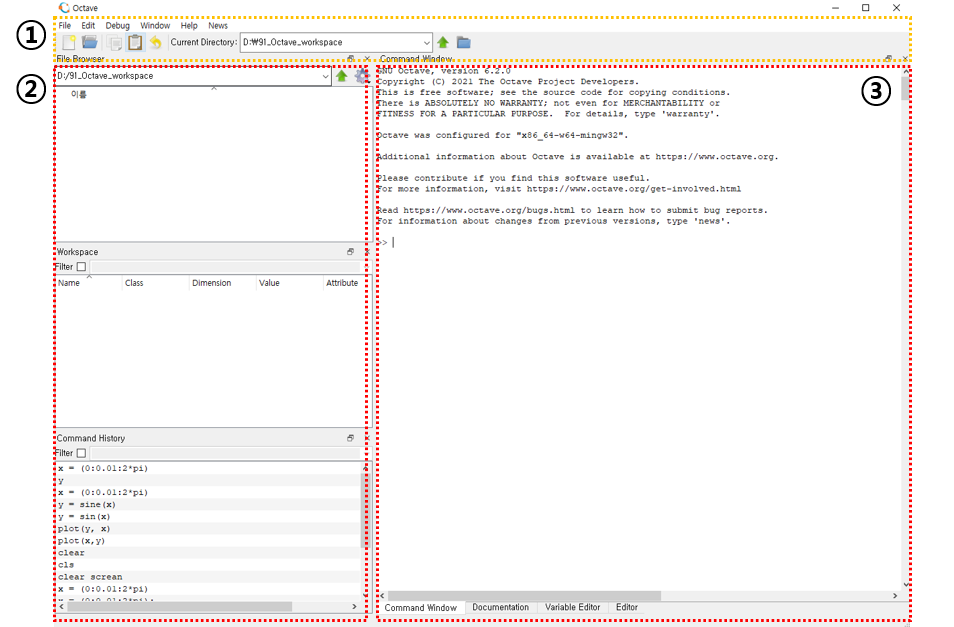Viewport: 954px width, 627px height.
Task: Undock the Command Window panel
Action: 889,59
